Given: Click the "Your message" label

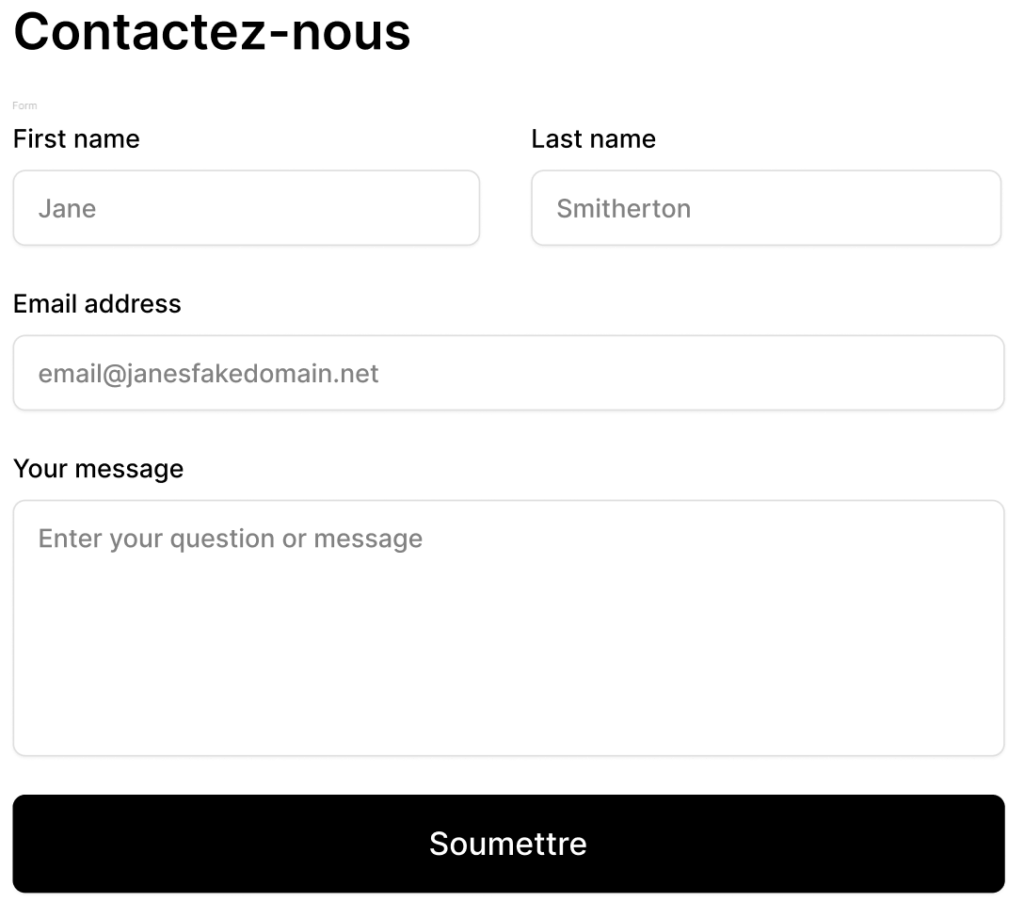Looking at the screenshot, I should 98,469.
